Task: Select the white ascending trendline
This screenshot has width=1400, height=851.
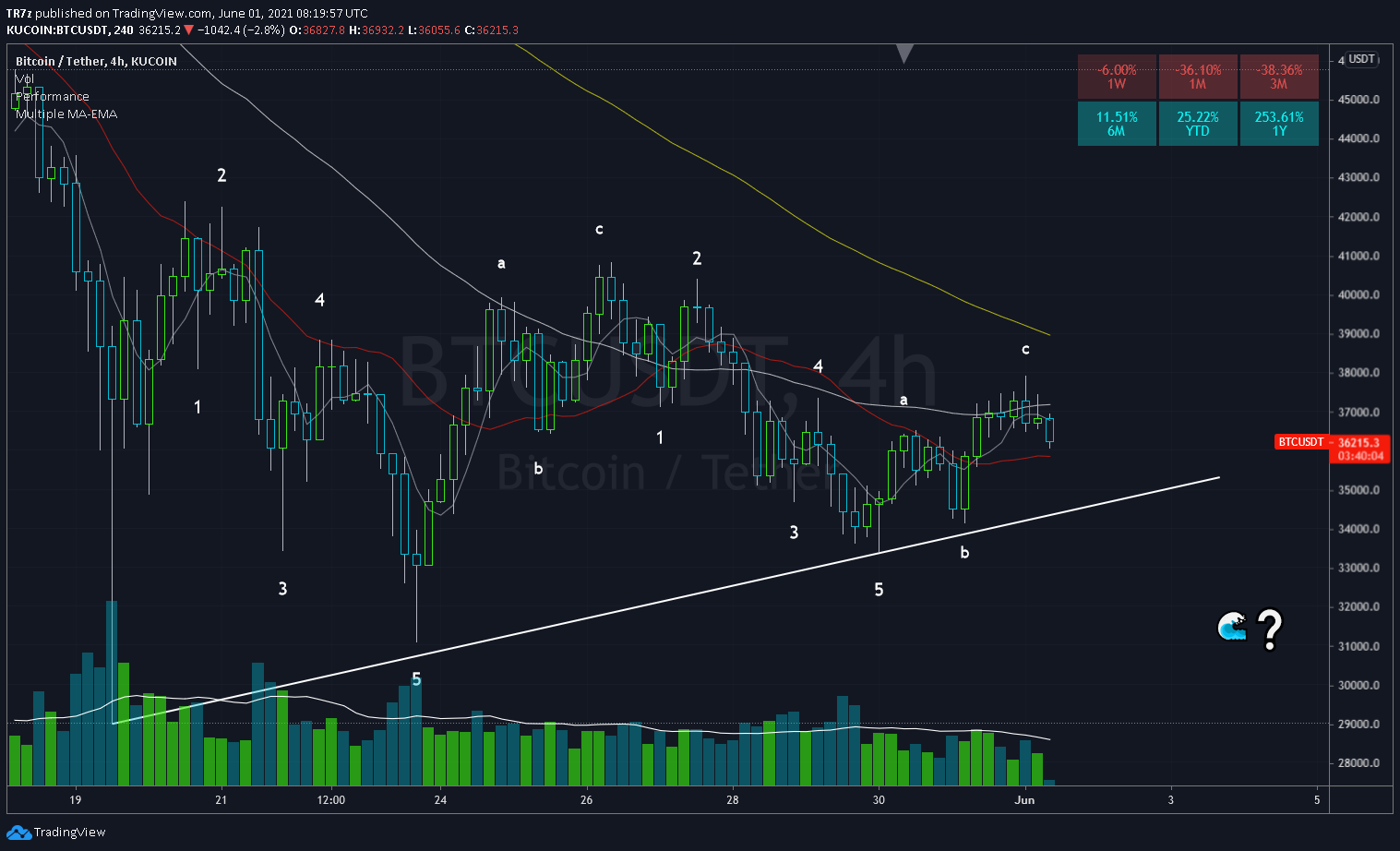Action: [x=664, y=601]
